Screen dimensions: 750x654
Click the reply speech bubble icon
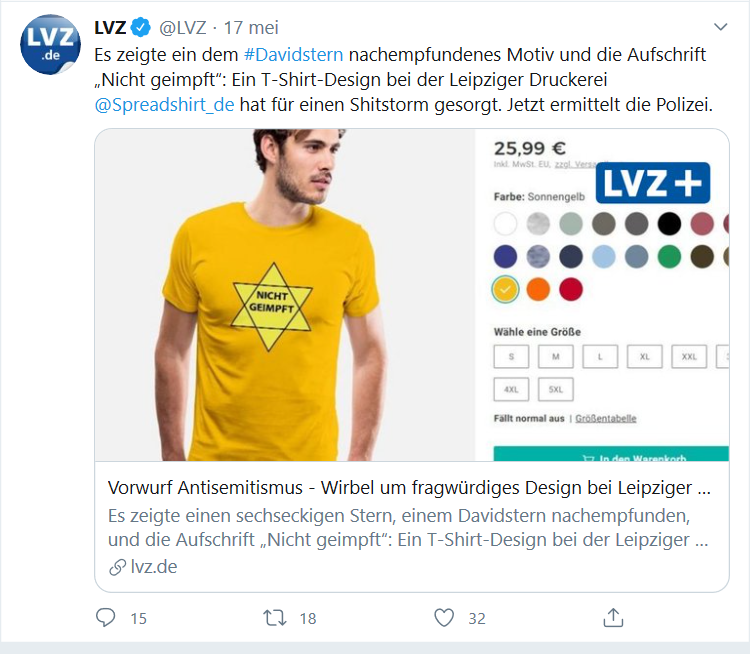[x=106, y=617]
